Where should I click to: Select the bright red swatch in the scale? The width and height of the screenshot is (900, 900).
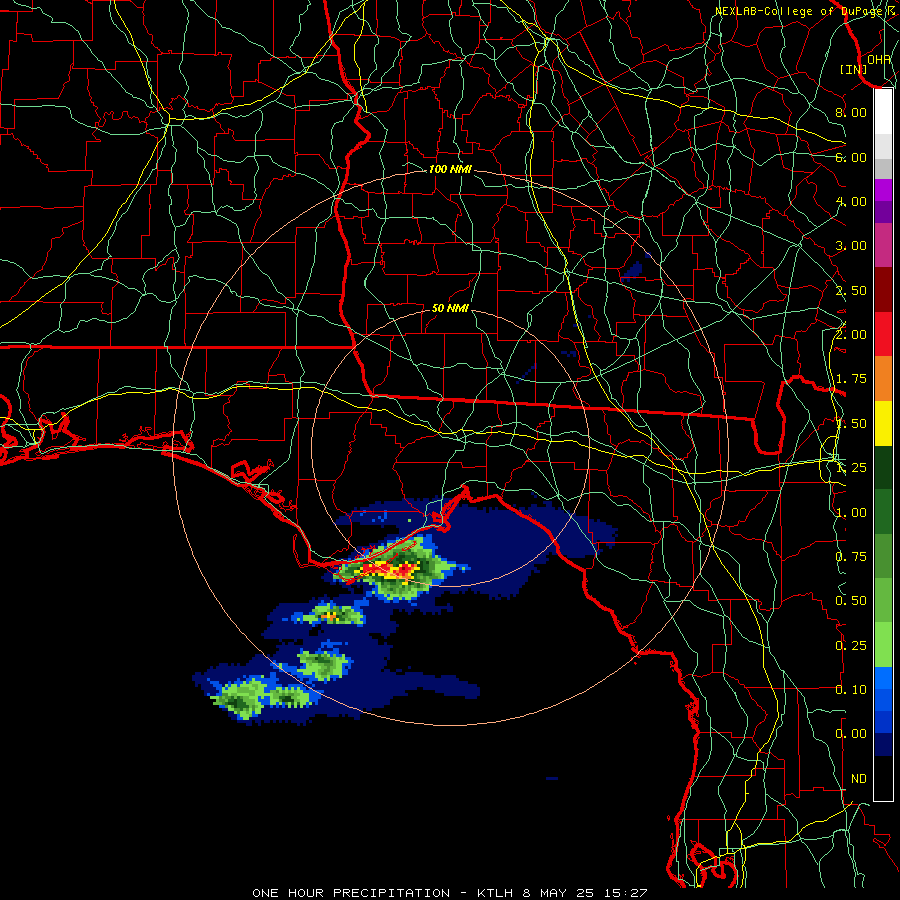(x=883, y=334)
